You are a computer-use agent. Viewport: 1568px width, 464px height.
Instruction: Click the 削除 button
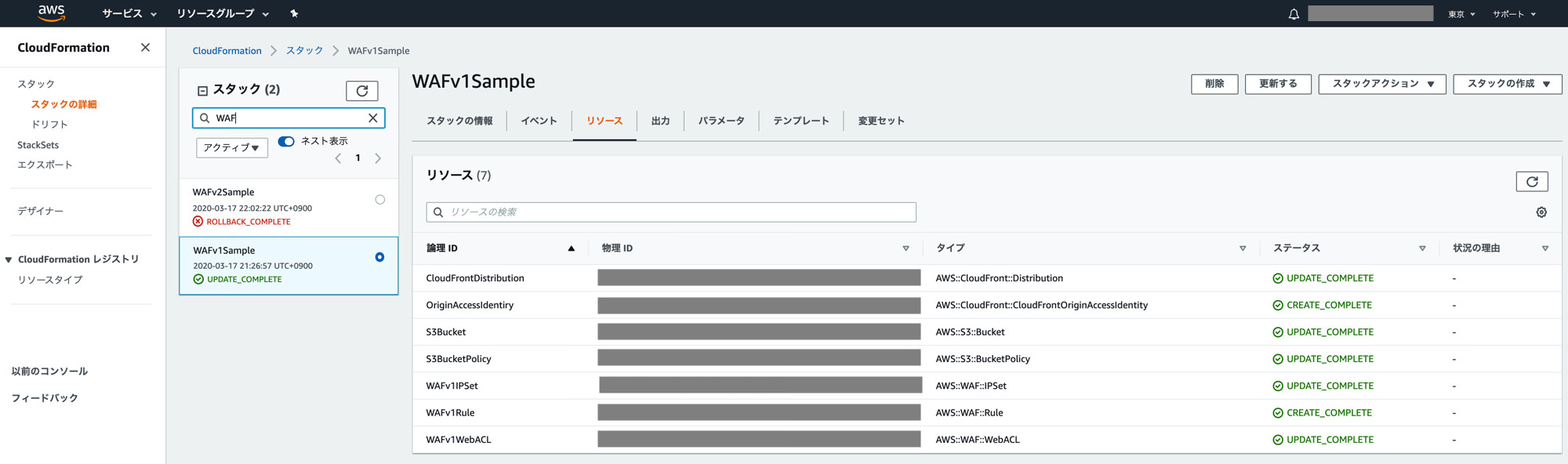tap(1214, 84)
